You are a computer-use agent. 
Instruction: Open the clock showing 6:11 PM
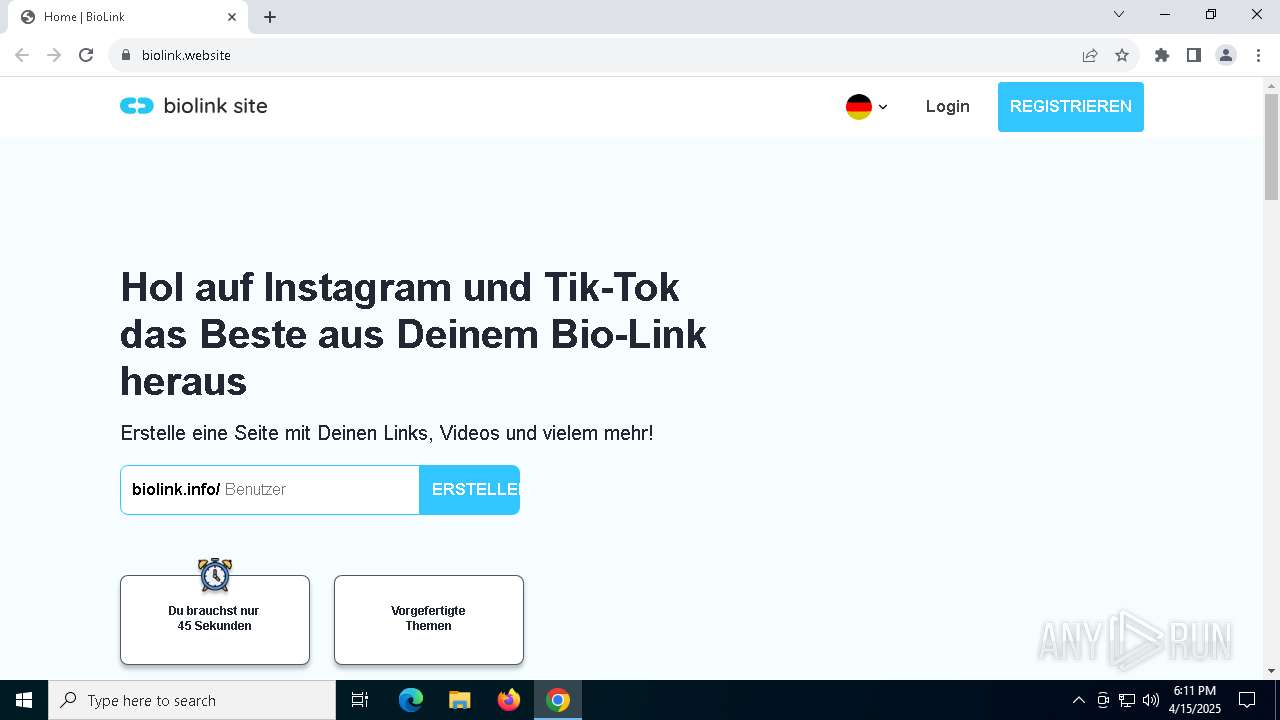coord(1195,700)
